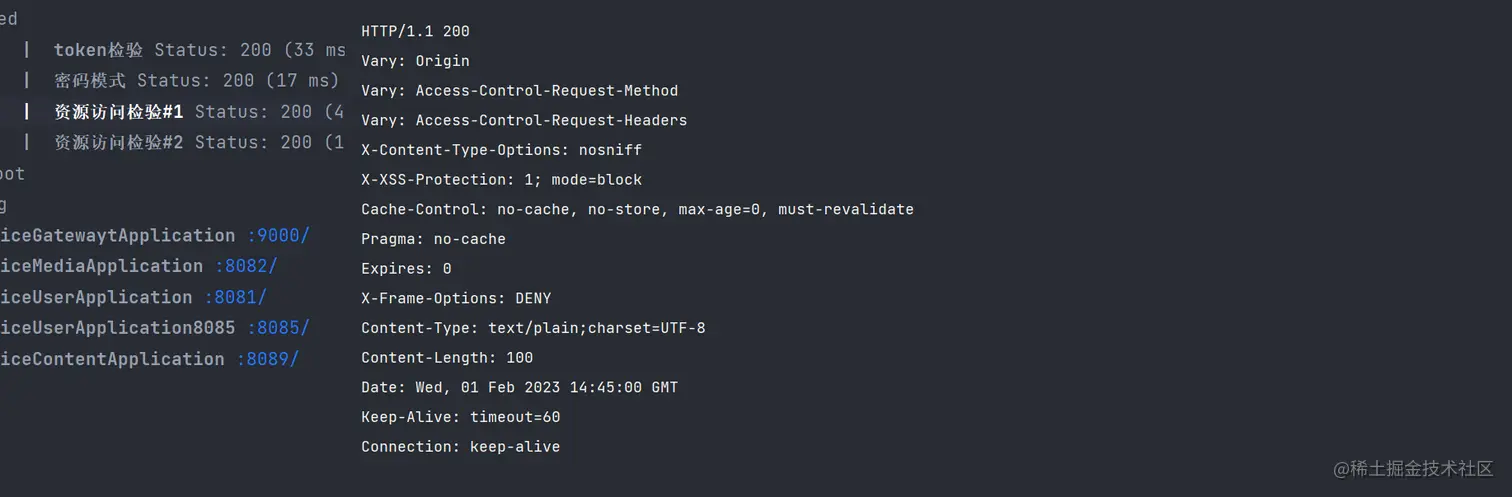Open the :8082/ port link
The width and height of the screenshot is (1512, 497).
click(x=246, y=266)
